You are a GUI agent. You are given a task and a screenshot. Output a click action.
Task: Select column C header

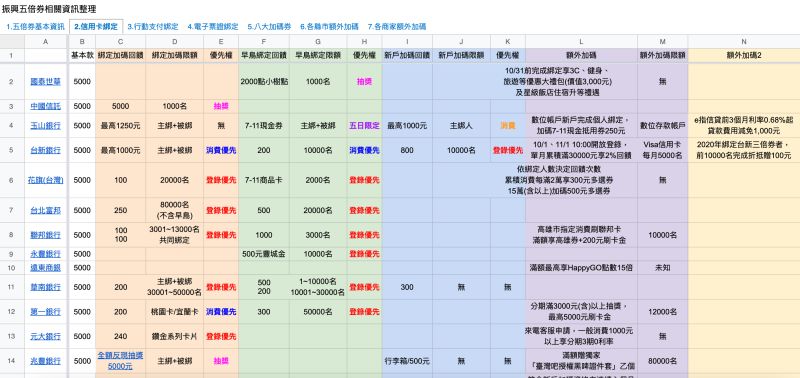click(120, 42)
